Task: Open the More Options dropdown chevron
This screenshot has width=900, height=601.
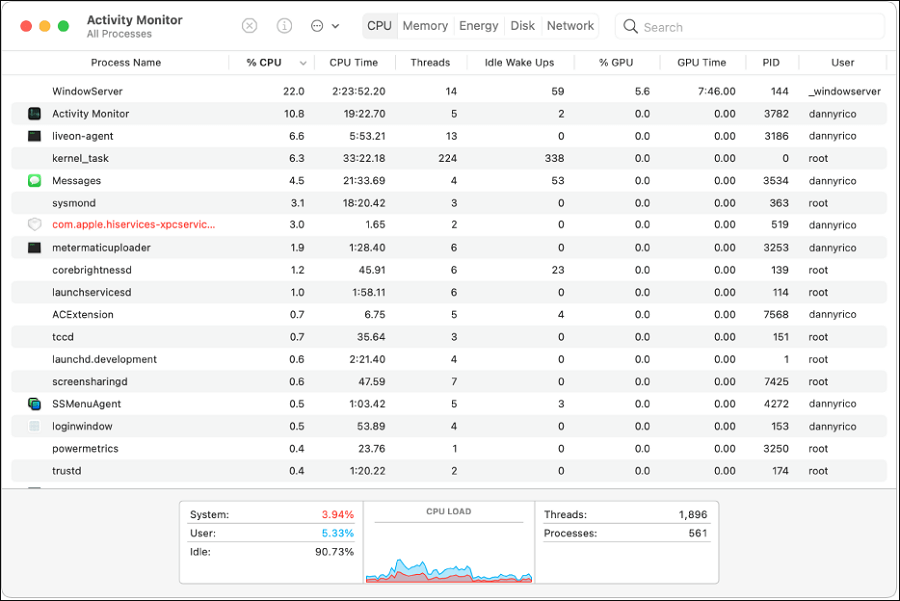Action: [x=333, y=25]
